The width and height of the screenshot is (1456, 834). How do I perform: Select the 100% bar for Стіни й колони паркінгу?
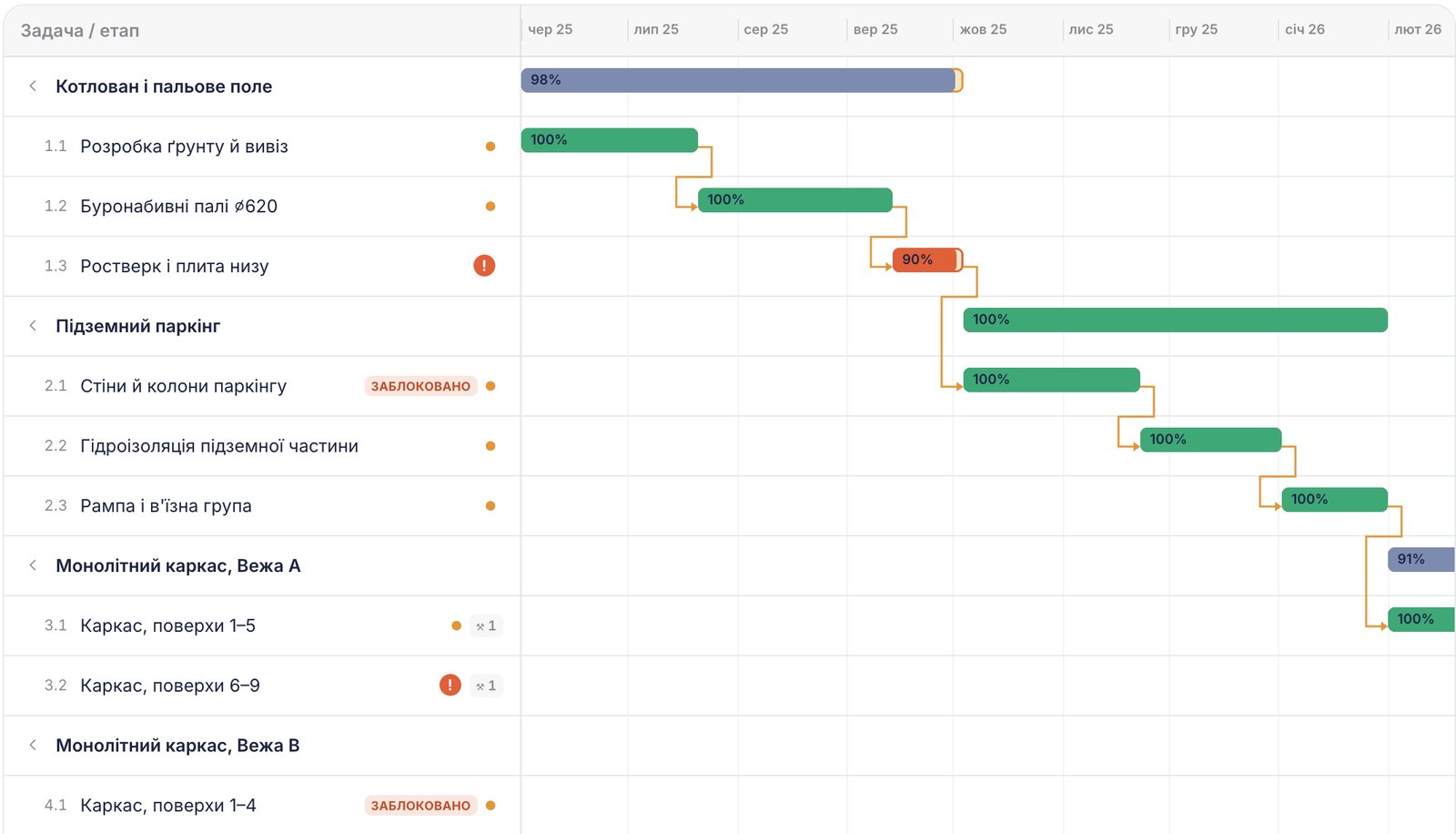(1052, 380)
